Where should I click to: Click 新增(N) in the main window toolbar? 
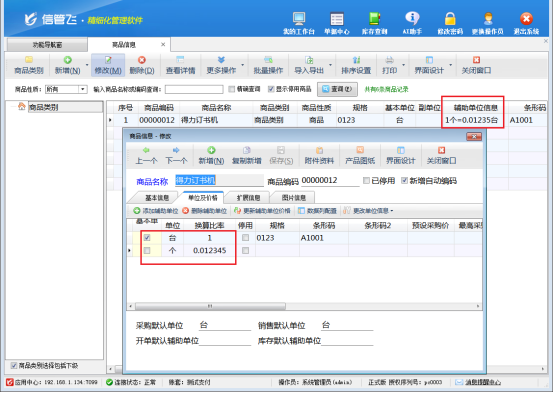[67, 65]
